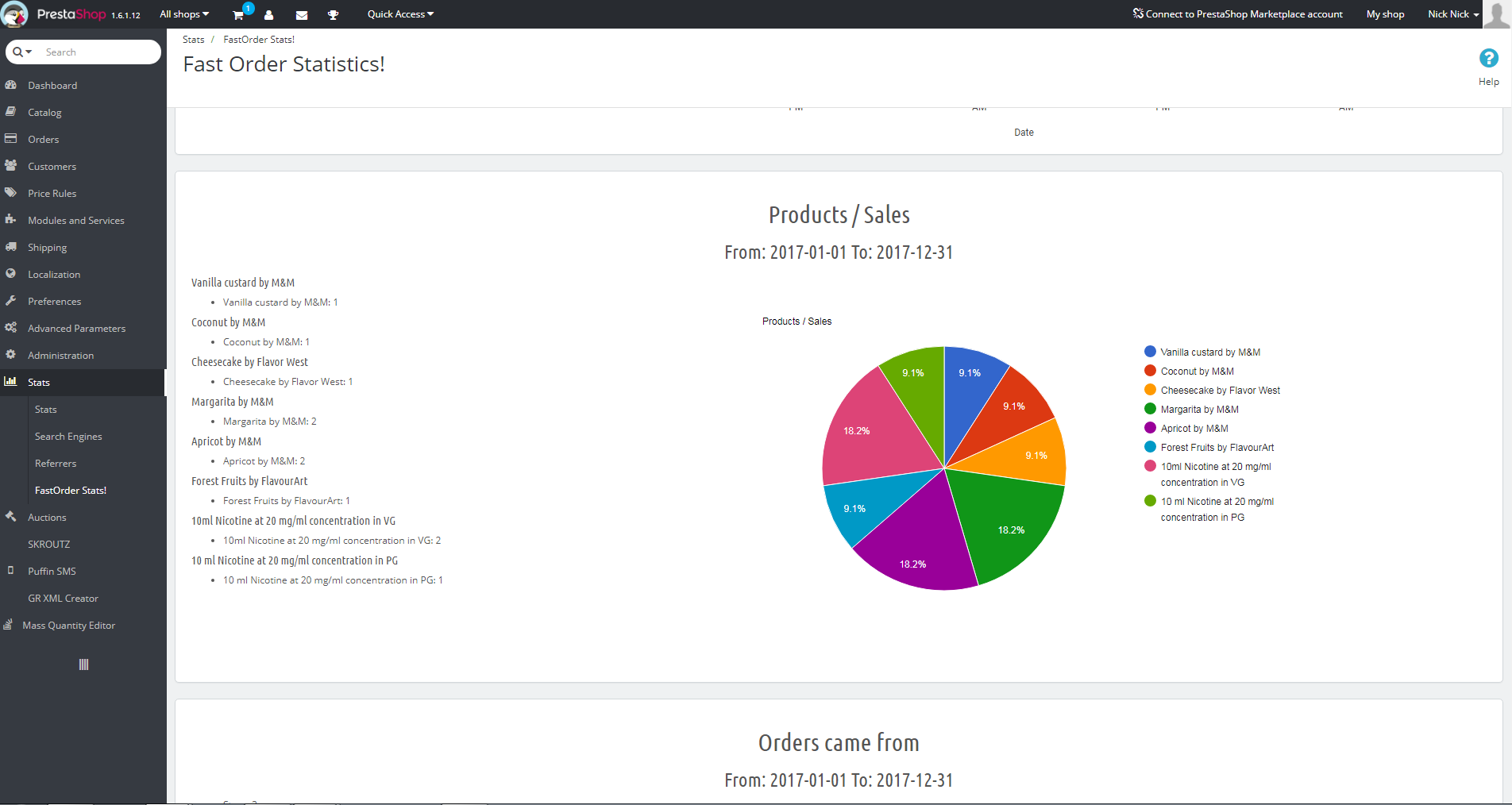Select the Stats submenu item
This screenshot has height=805, width=1512.
[x=46, y=410]
